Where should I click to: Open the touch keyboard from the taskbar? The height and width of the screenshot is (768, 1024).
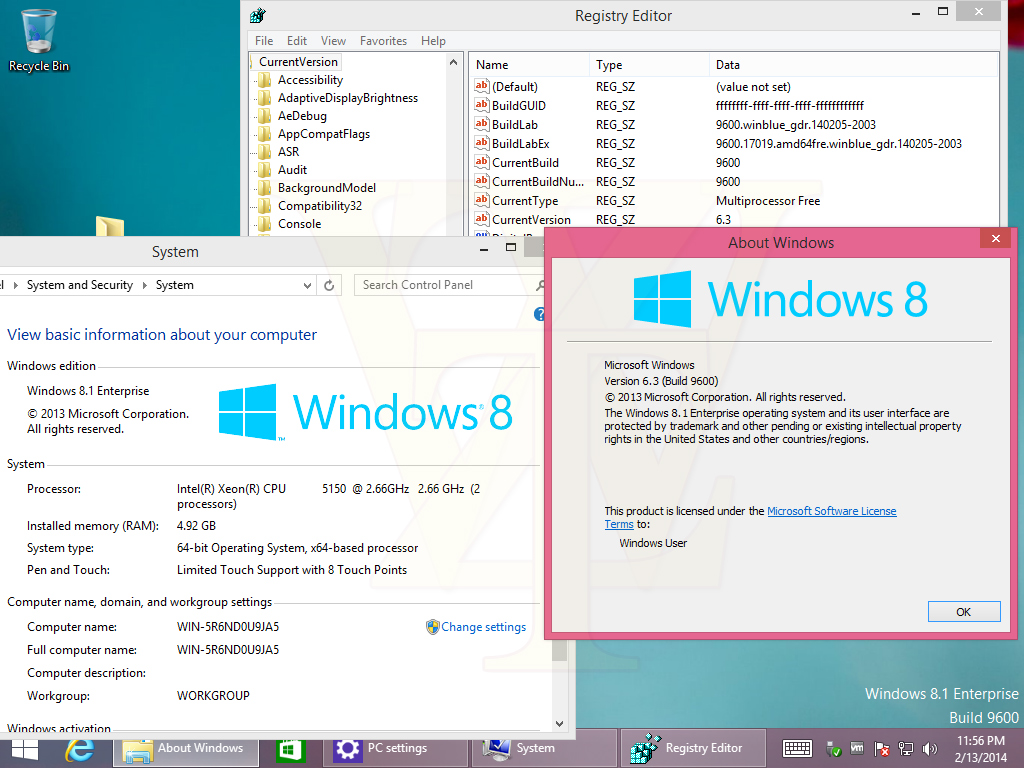click(797, 748)
